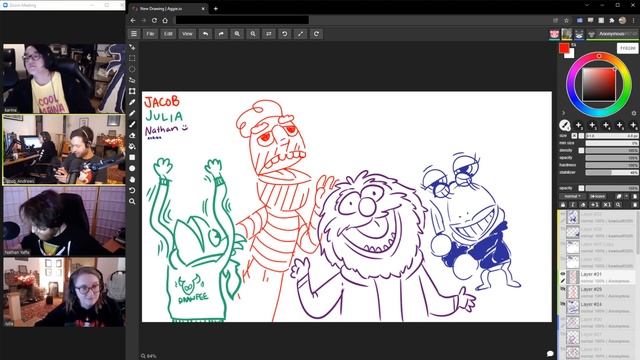
Task: Click the browser back arrow
Action: click(133, 20)
